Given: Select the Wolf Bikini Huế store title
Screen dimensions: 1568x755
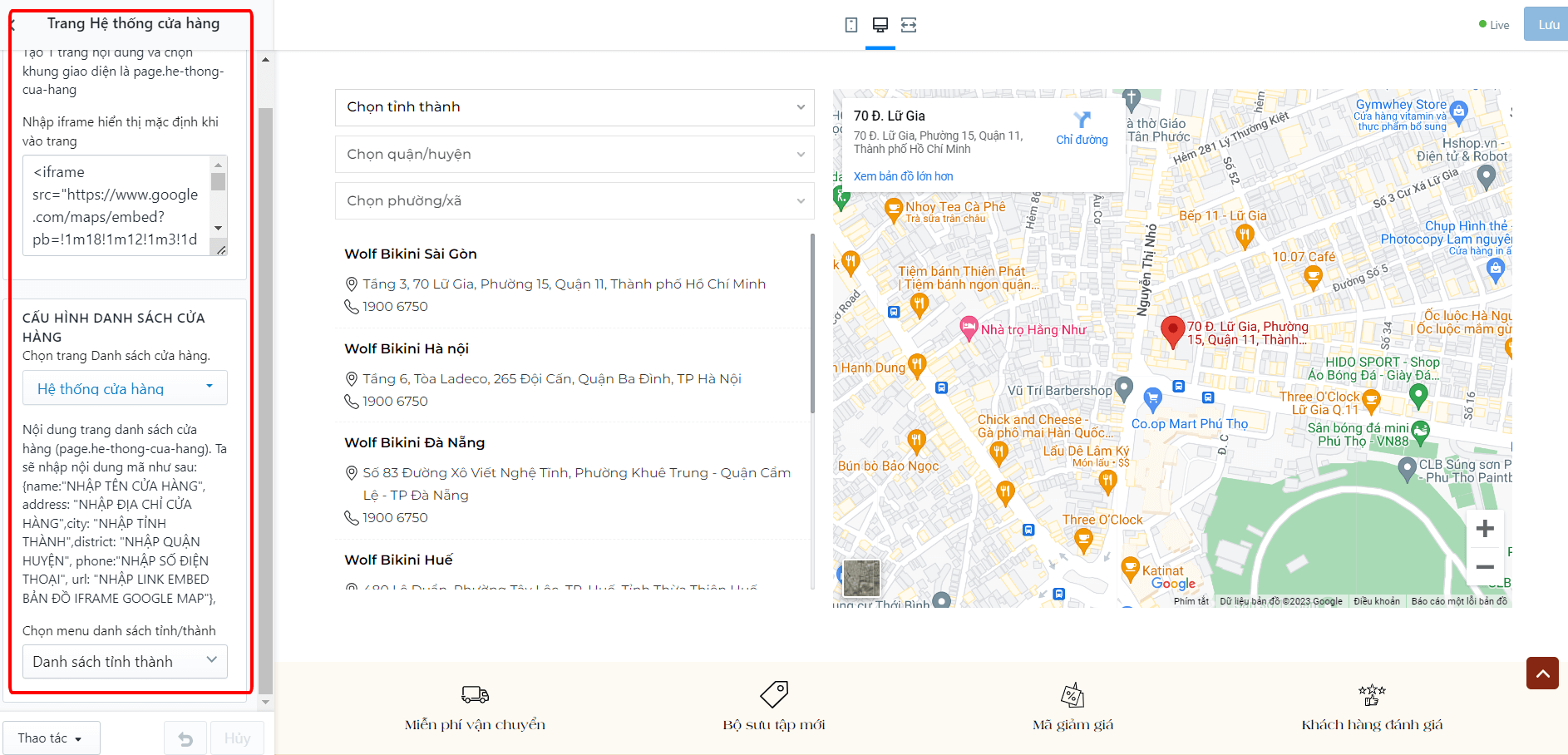Looking at the screenshot, I should point(398,560).
